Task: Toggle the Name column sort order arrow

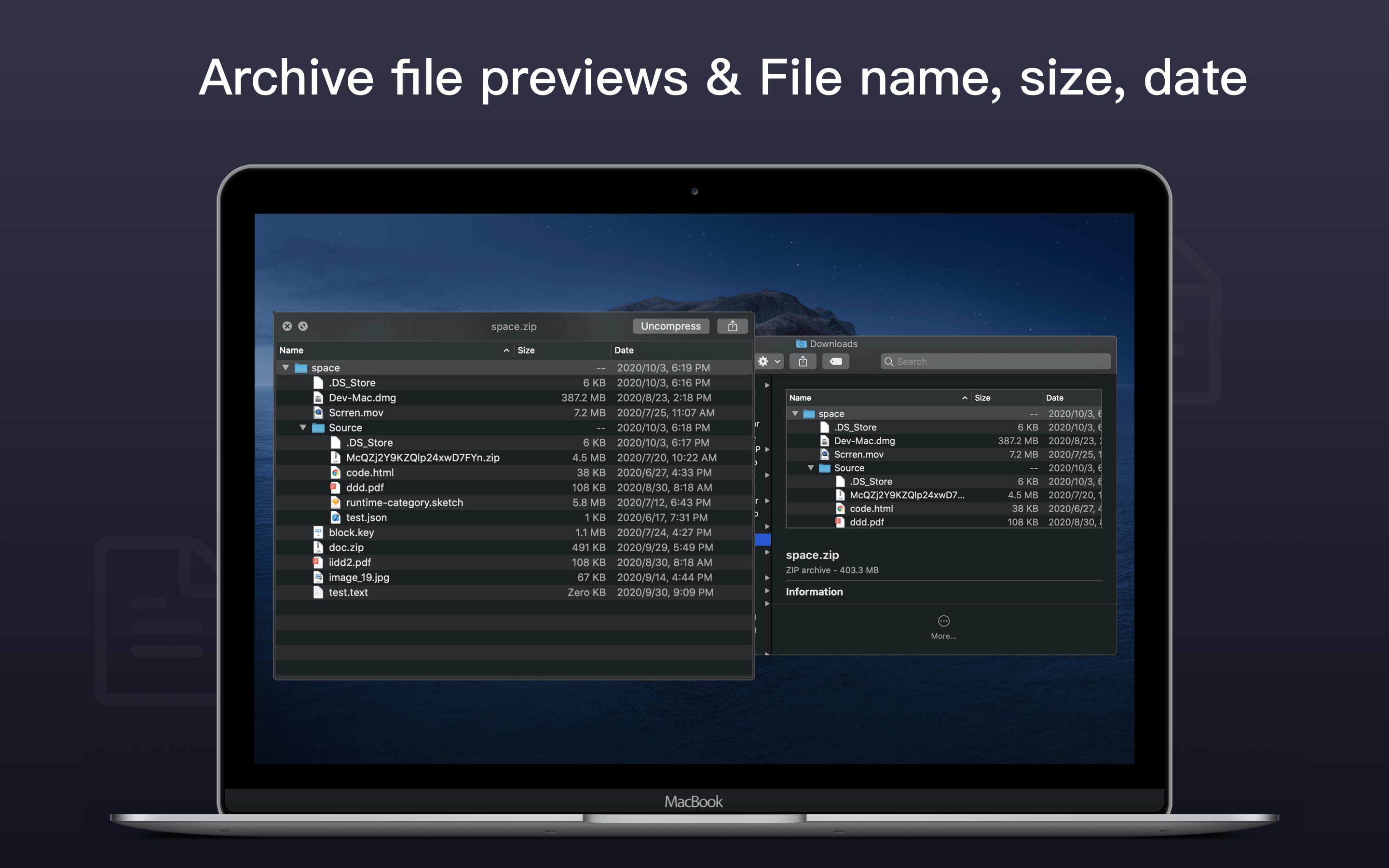Action: [x=506, y=350]
